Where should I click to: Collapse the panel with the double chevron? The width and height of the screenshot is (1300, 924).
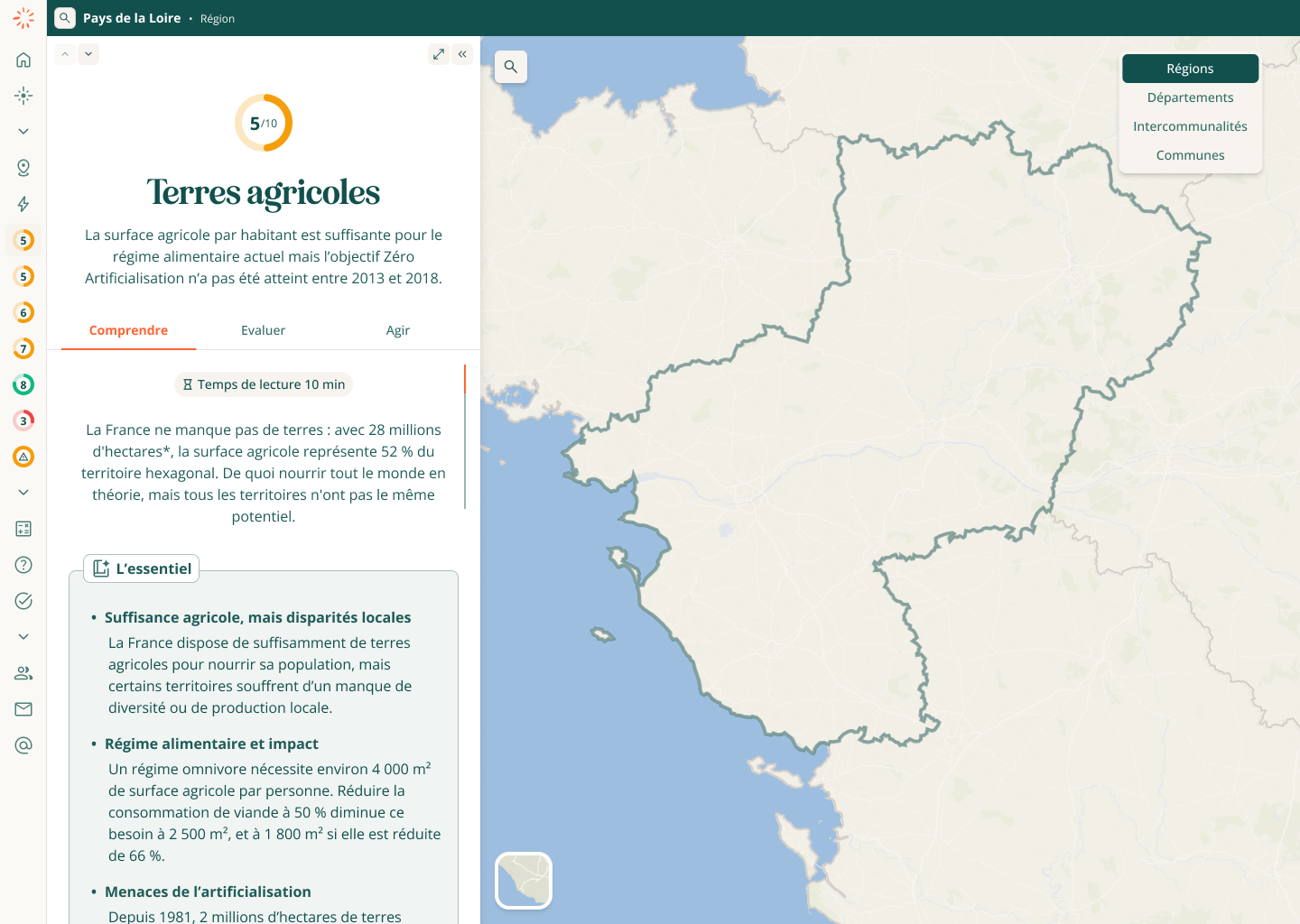click(x=462, y=54)
